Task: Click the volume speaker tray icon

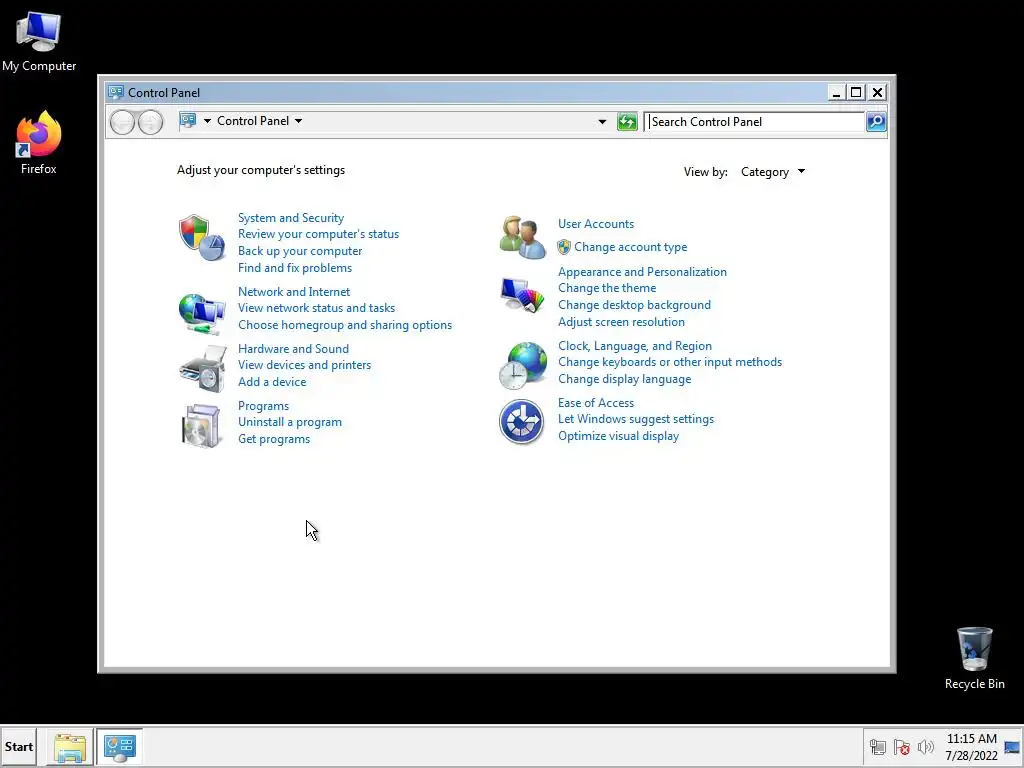Action: tap(925, 747)
